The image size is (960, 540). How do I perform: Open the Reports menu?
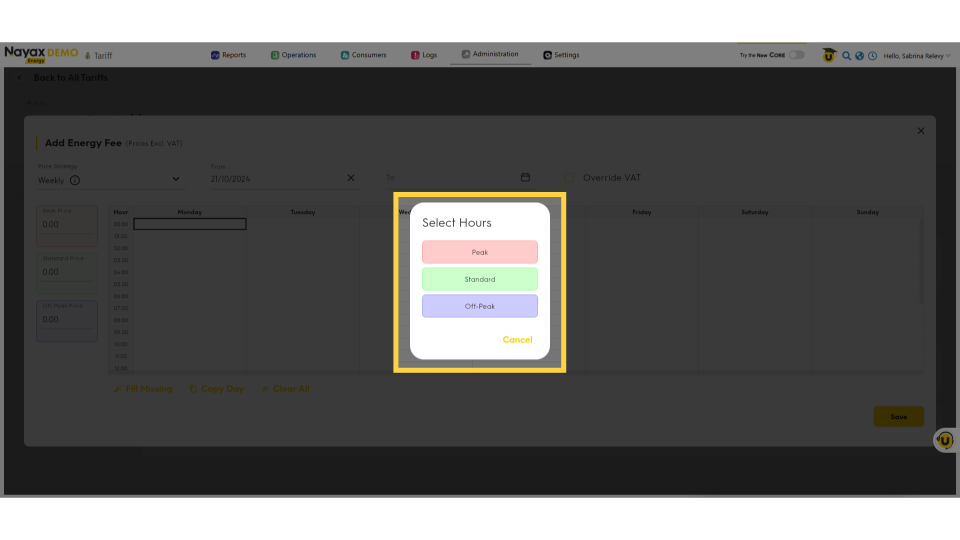[228, 55]
